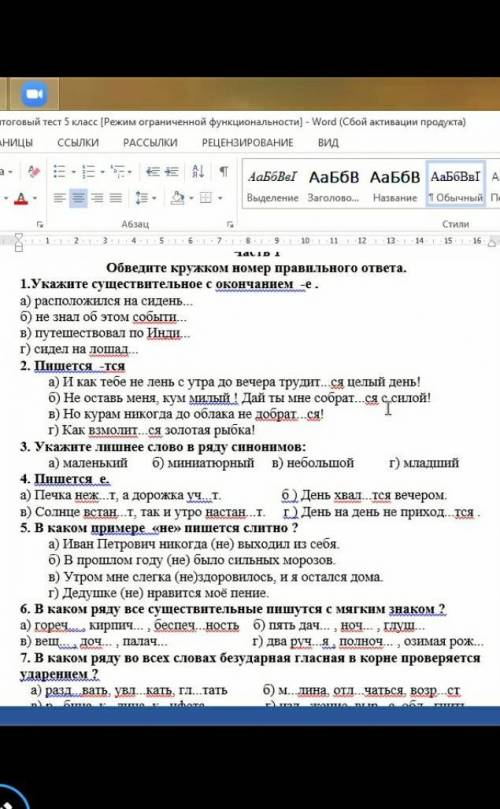Apply borders to the selection
500x809 pixels.
coord(206,198)
